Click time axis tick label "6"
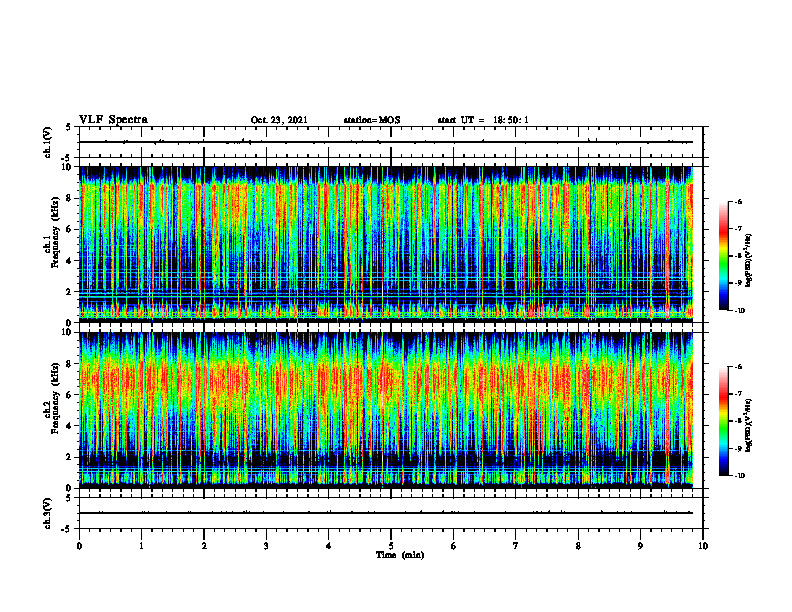The height and width of the screenshot is (612, 792). click(454, 546)
